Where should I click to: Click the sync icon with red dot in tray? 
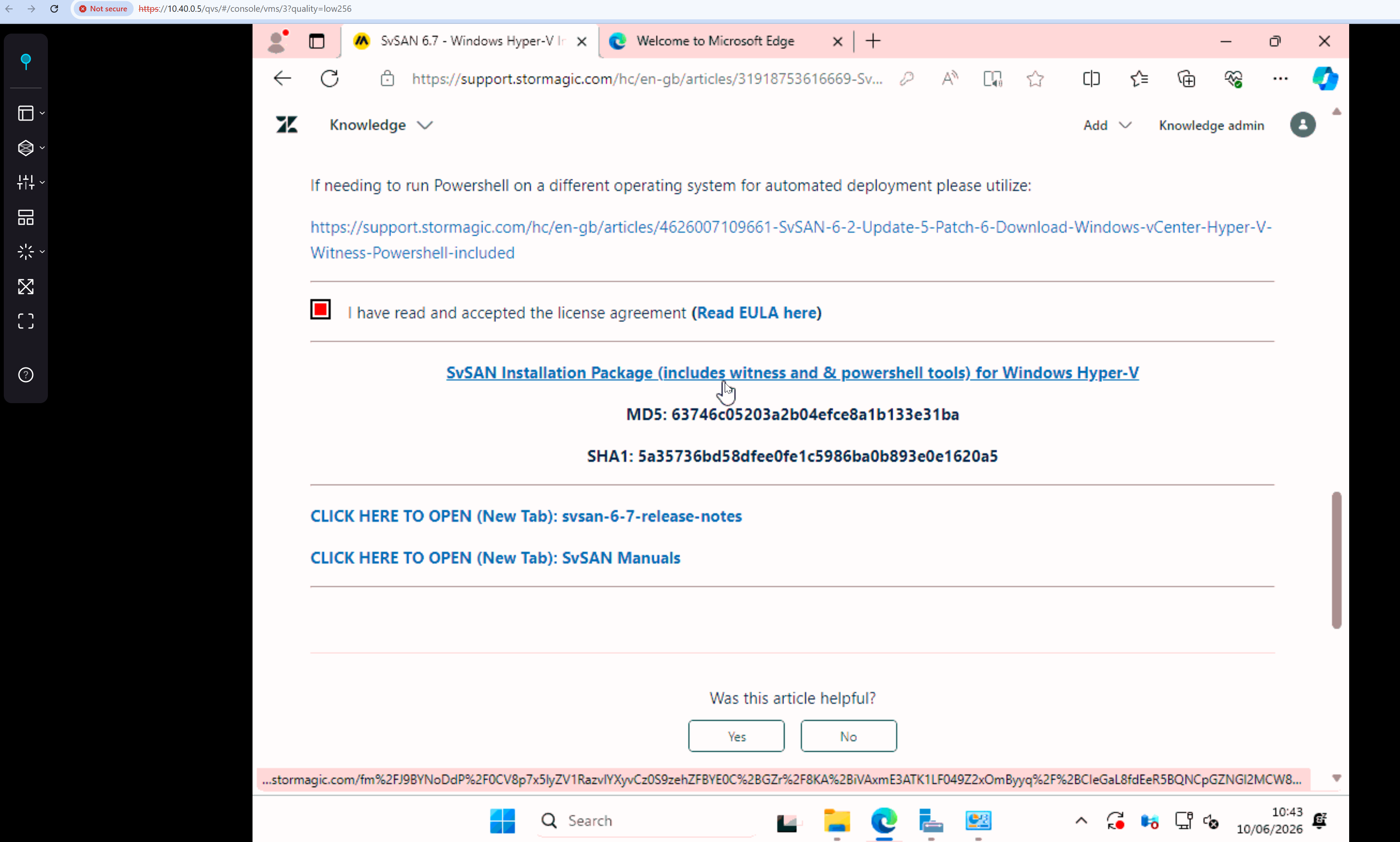[1115, 821]
